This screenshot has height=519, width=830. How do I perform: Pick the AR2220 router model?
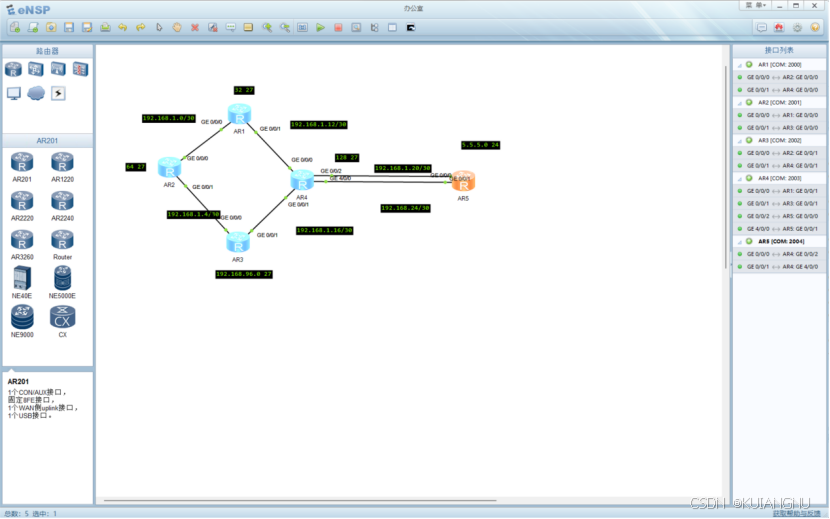(22, 206)
